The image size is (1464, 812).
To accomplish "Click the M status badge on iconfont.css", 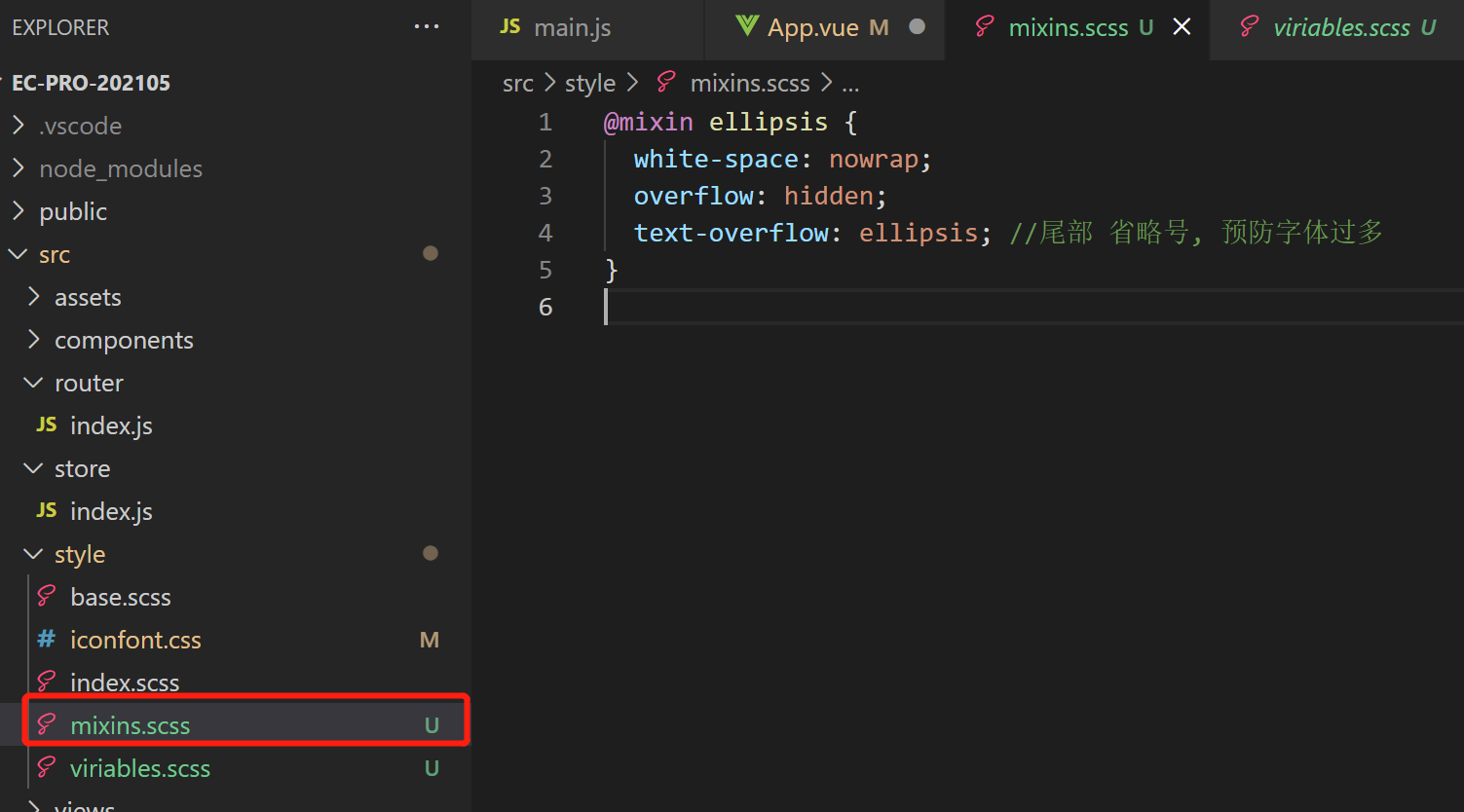I will 430,640.
